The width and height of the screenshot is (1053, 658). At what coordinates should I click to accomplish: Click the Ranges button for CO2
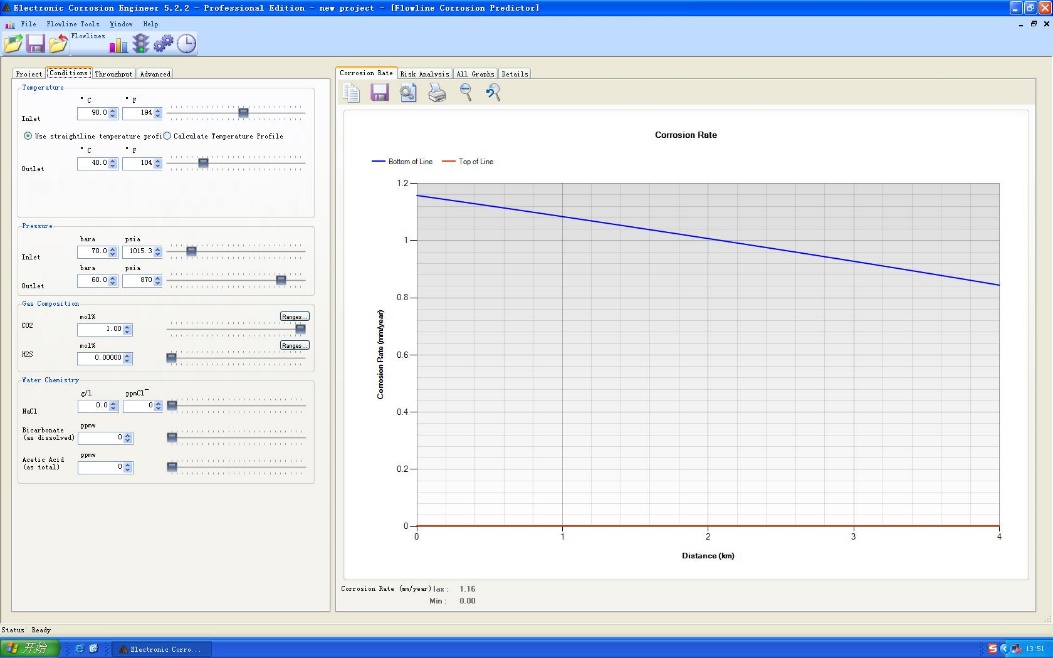pos(294,316)
